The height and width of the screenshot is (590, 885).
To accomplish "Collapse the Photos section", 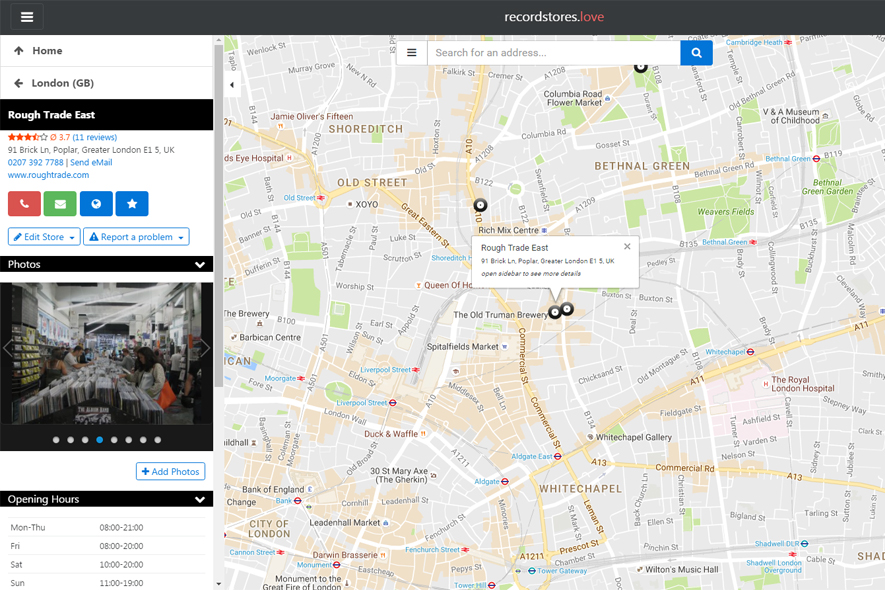I will click(x=200, y=264).
